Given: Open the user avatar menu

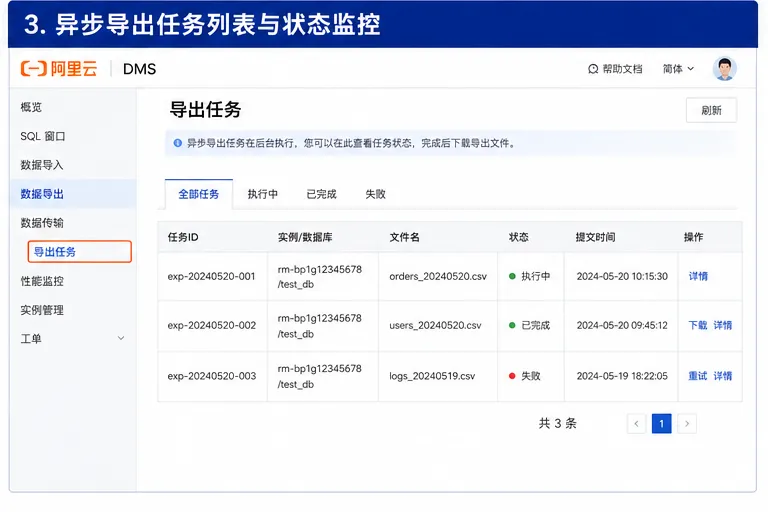Looking at the screenshot, I should 724,69.
